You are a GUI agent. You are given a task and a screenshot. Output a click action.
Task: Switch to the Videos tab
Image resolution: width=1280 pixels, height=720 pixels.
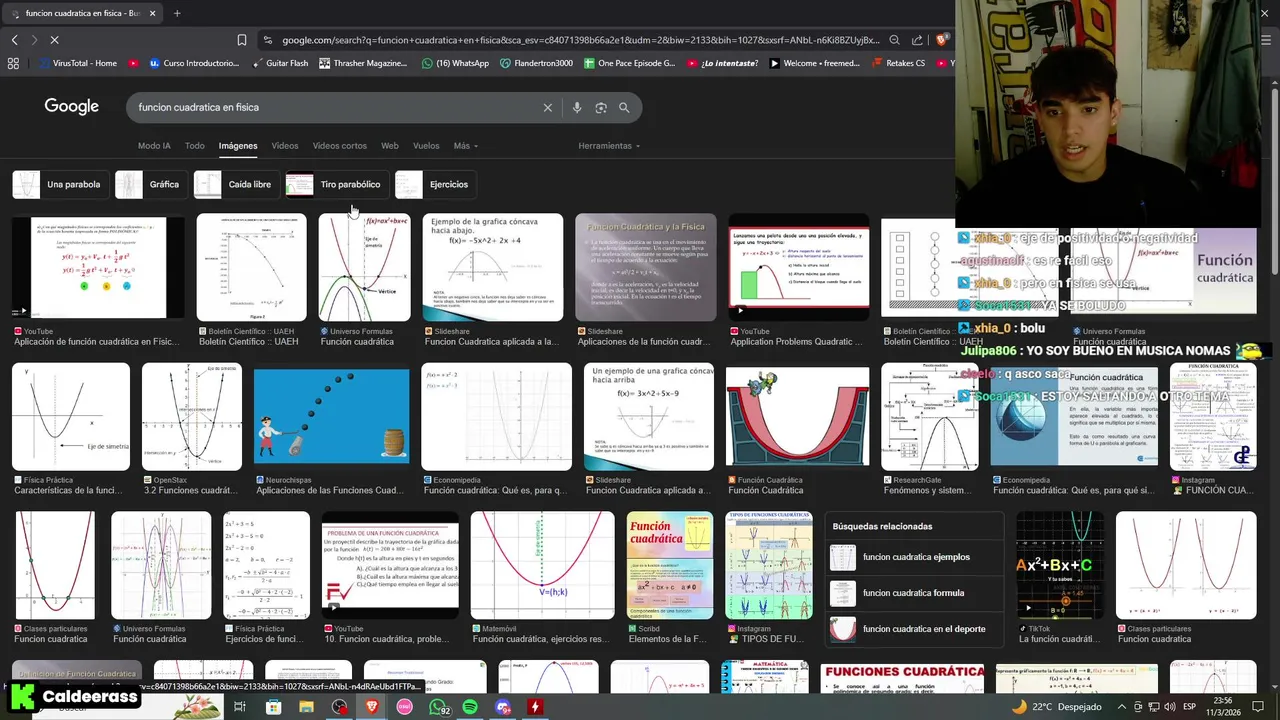285,146
